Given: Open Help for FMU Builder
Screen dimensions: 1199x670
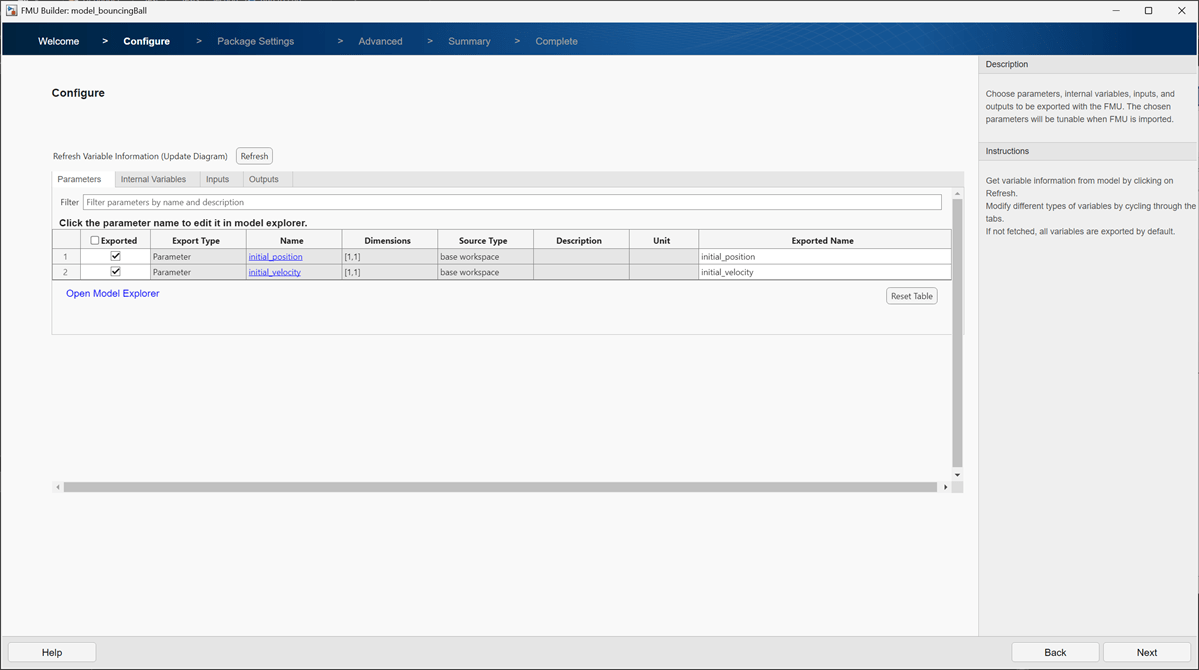Looking at the screenshot, I should 52,652.
